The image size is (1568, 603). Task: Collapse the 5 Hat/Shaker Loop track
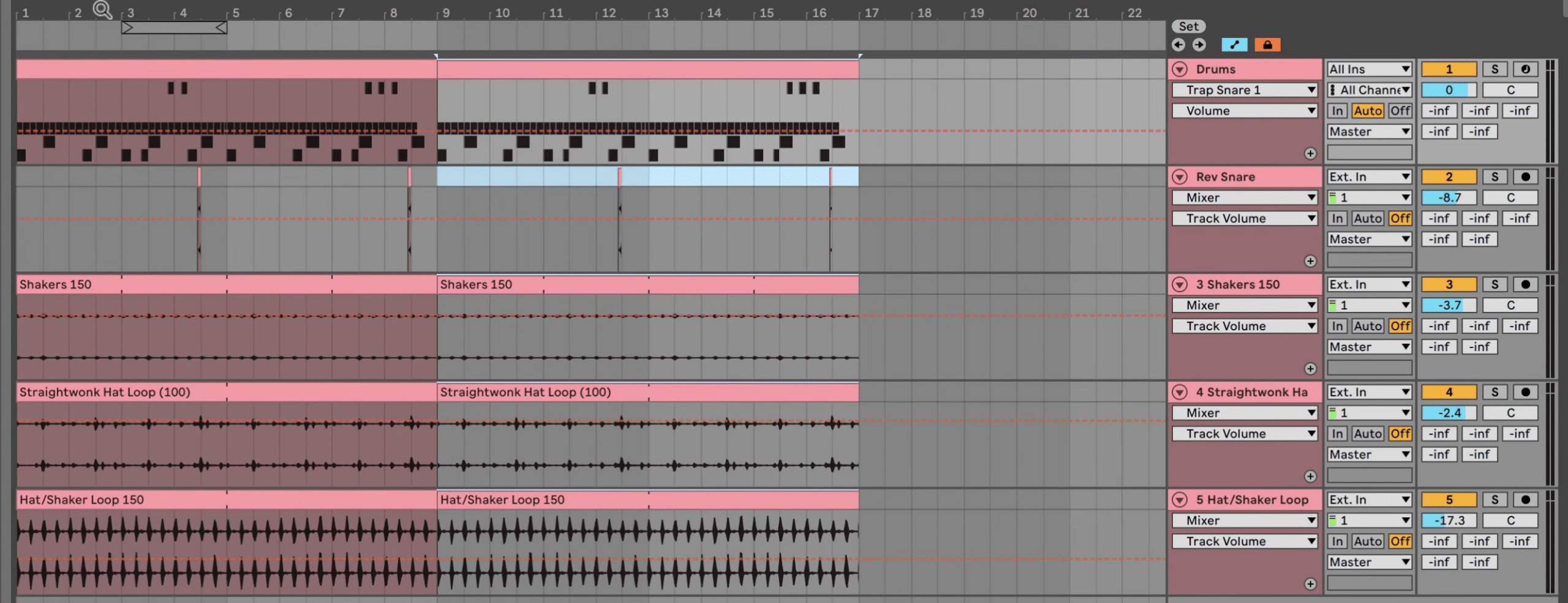(1180, 500)
